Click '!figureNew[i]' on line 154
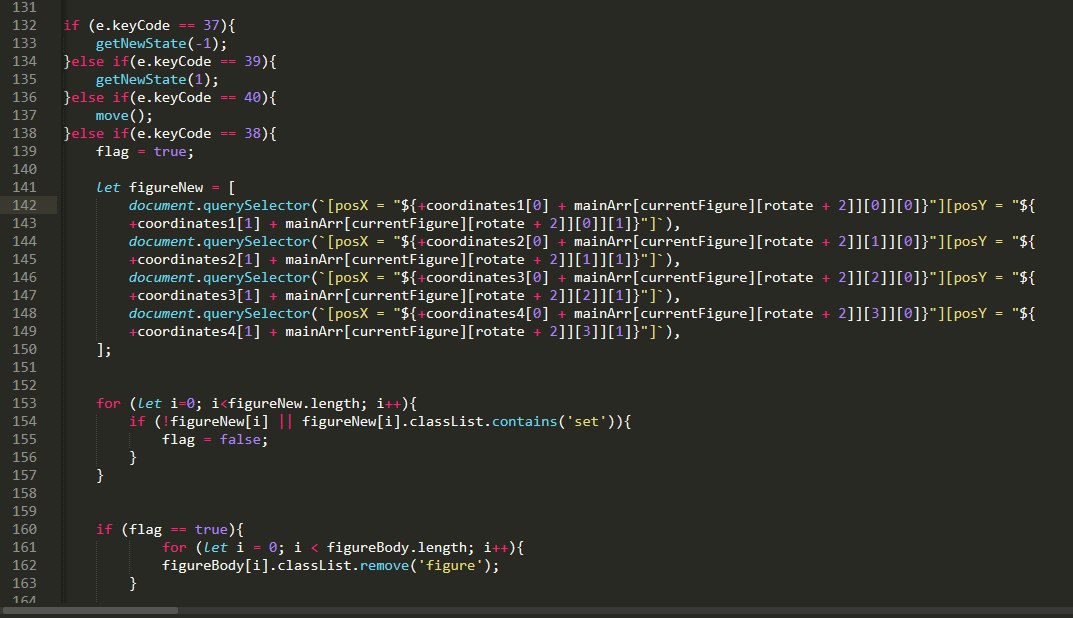Viewport: 1073px width, 618px height. [215, 422]
